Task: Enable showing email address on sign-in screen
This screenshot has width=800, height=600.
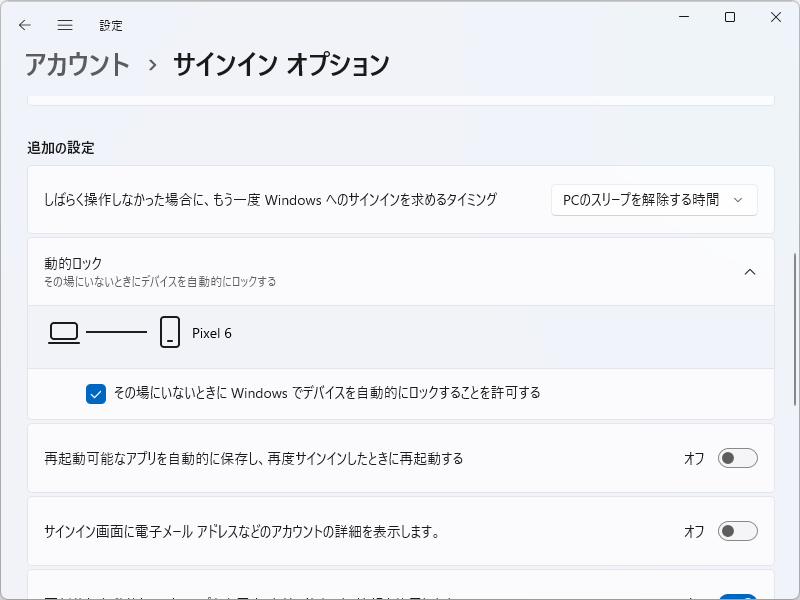Action: [737, 533]
